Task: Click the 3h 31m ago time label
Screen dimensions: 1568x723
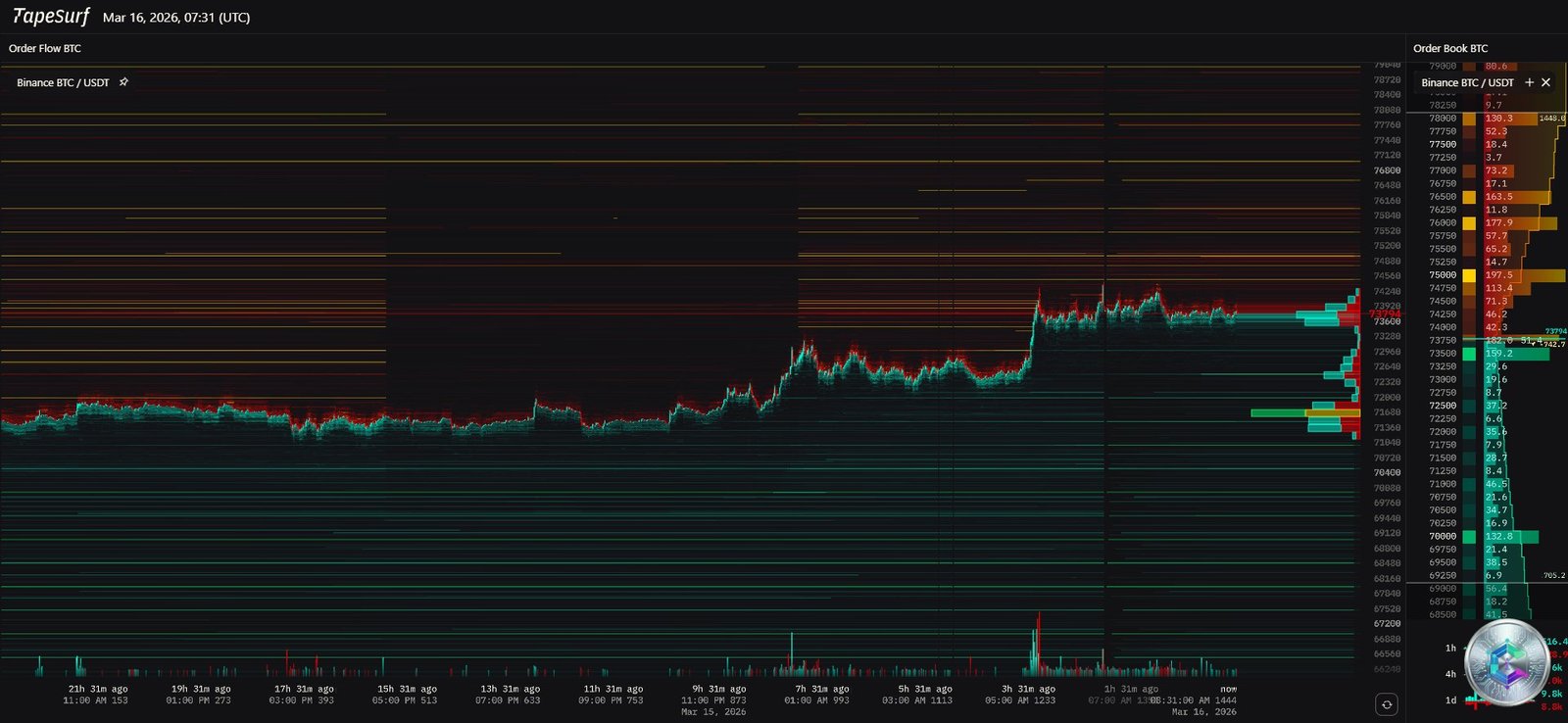Action: click(1027, 689)
